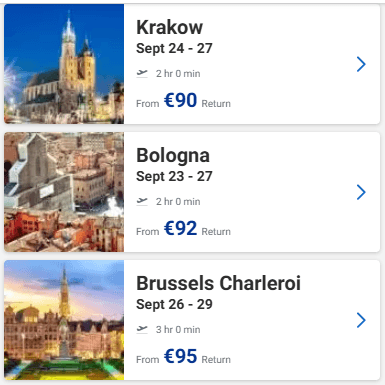Click the Sept 23 - 27 dates

(x=174, y=177)
